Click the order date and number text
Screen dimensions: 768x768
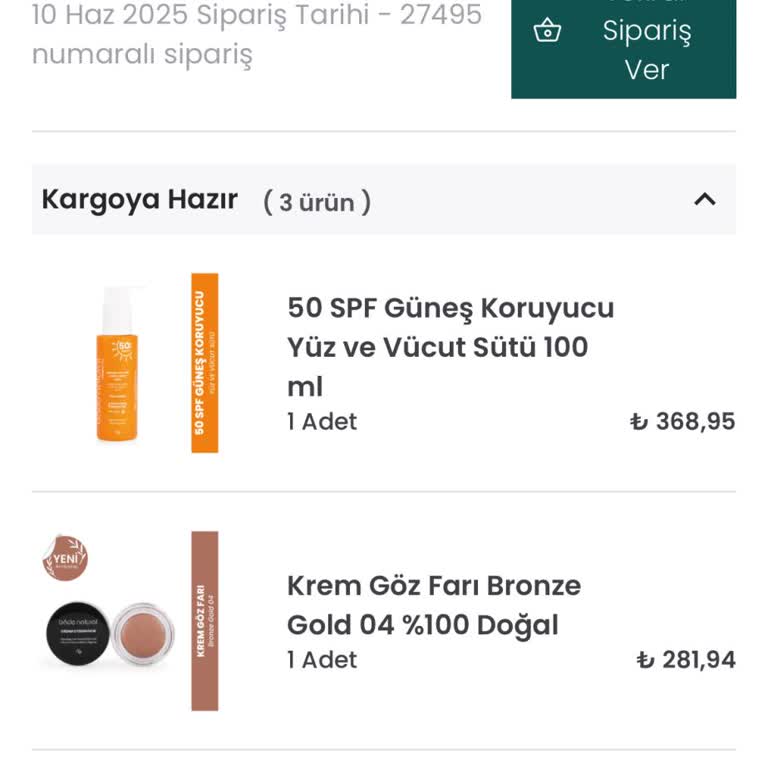(x=256, y=34)
